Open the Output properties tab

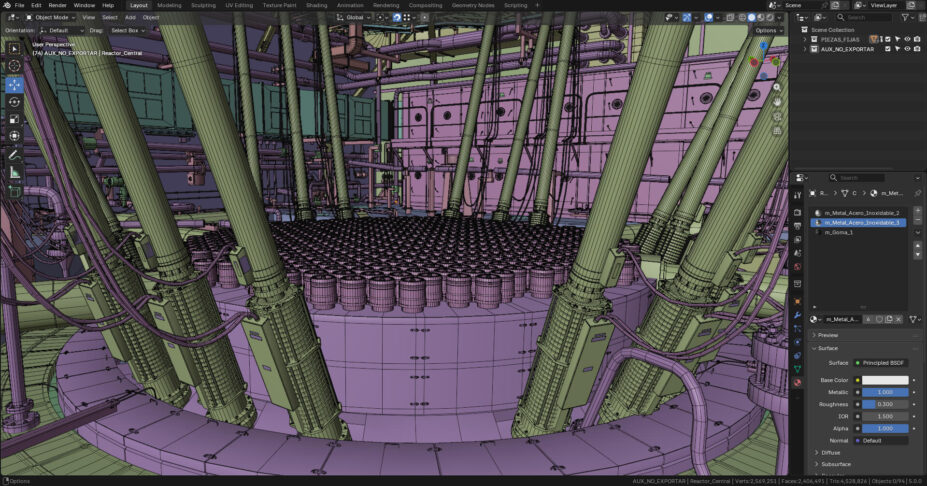798,226
